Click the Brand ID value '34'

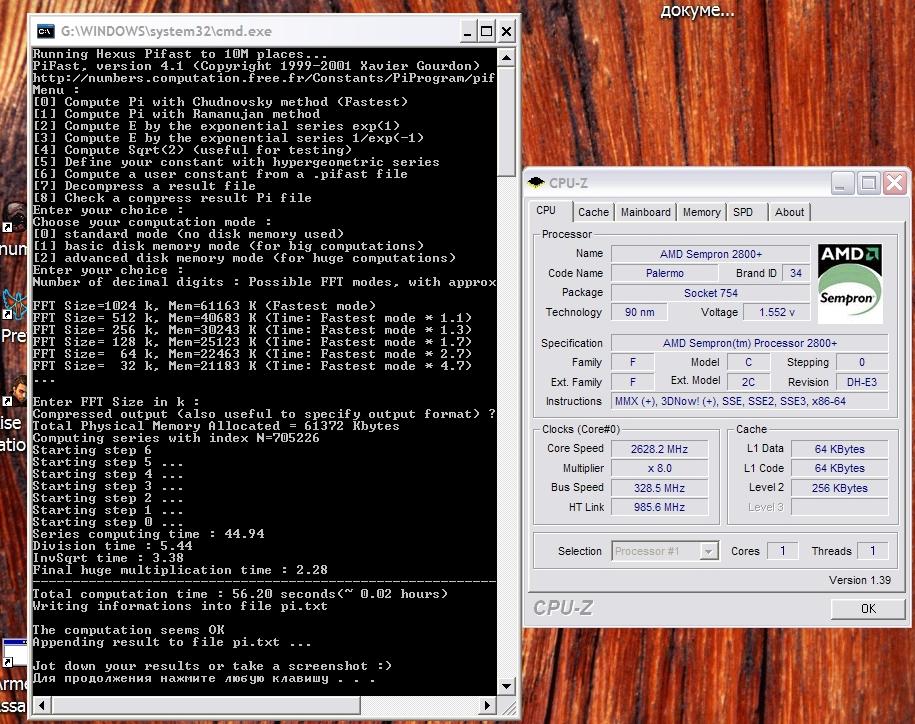(x=795, y=273)
